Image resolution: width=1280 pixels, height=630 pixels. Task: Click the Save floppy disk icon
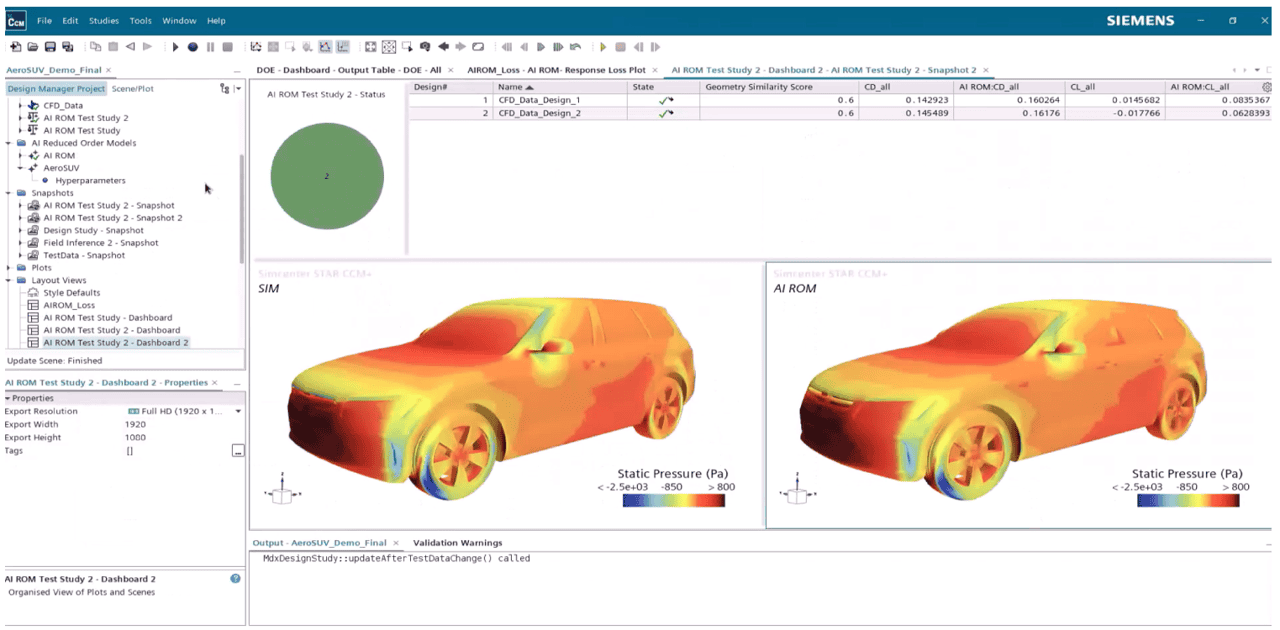tap(50, 46)
